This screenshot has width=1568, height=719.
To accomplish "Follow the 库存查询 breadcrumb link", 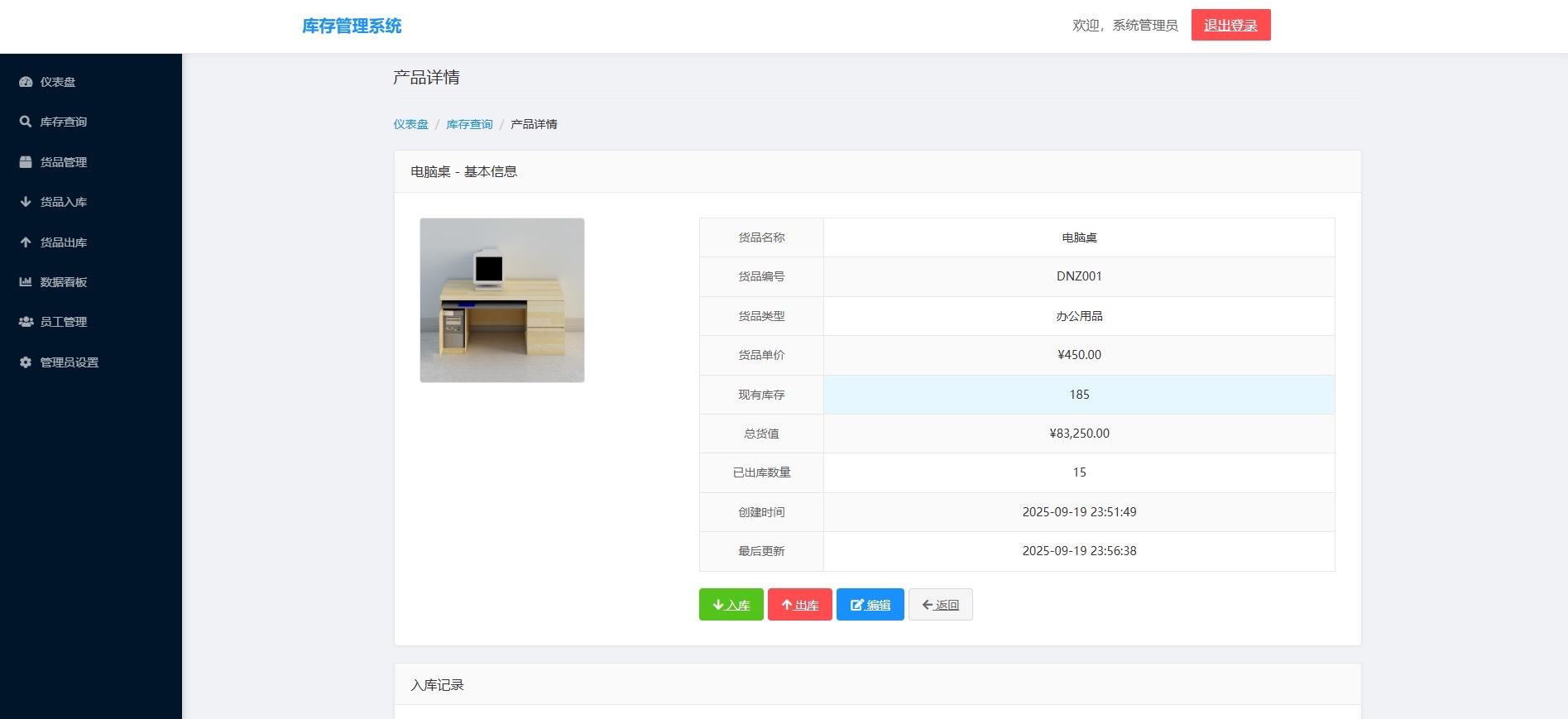I will tap(469, 124).
